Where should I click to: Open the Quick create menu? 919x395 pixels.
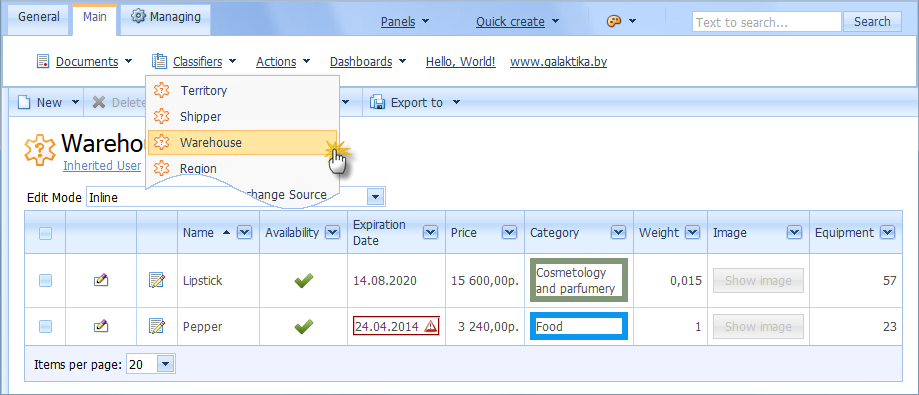[x=518, y=22]
